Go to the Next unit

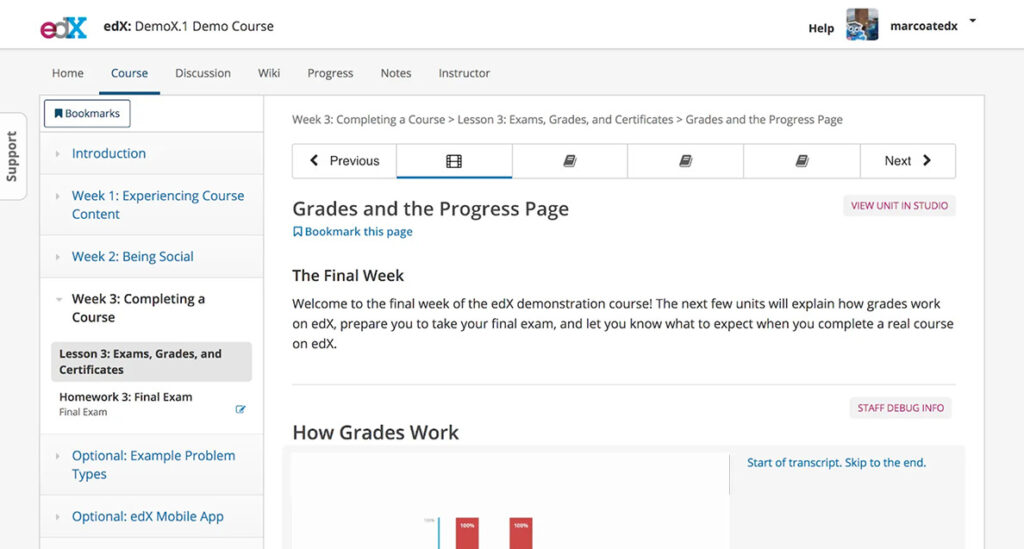[x=908, y=161]
